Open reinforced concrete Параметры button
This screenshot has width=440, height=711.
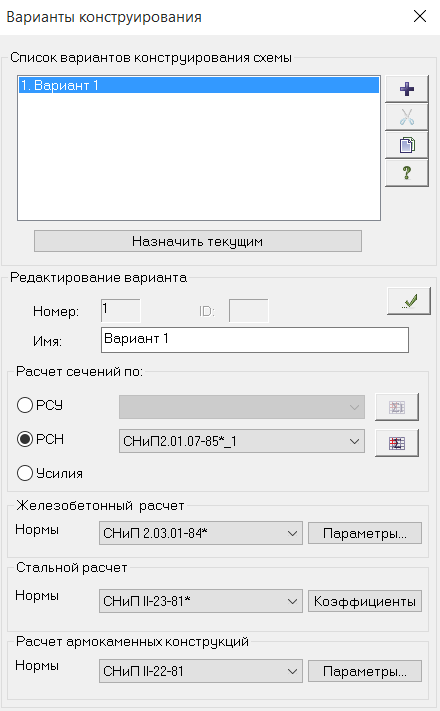click(x=365, y=533)
